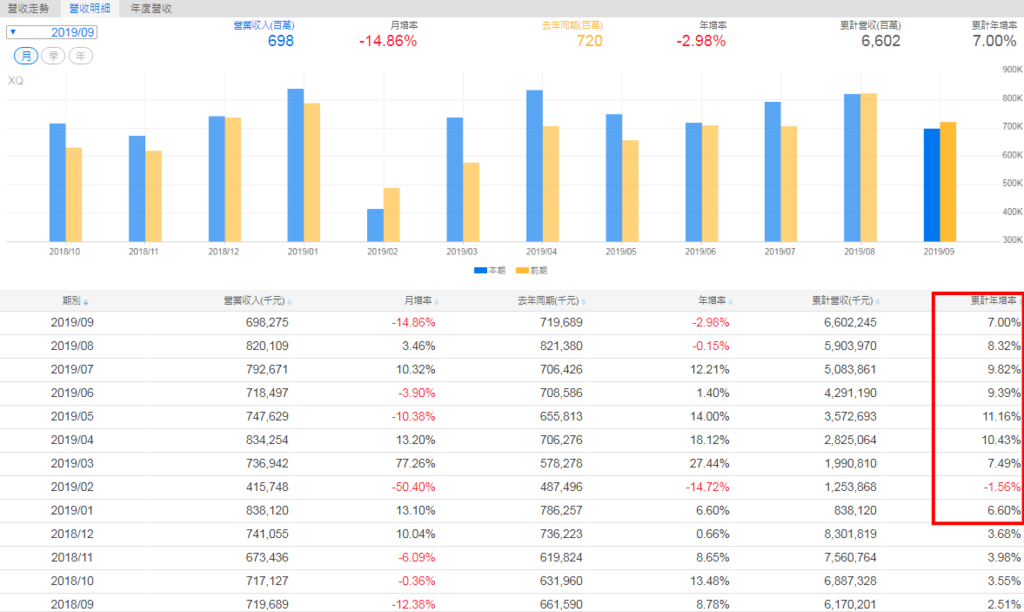The image size is (1024, 612).
Task: Click the summary 累計營收 value 6,602
Action: (880, 41)
